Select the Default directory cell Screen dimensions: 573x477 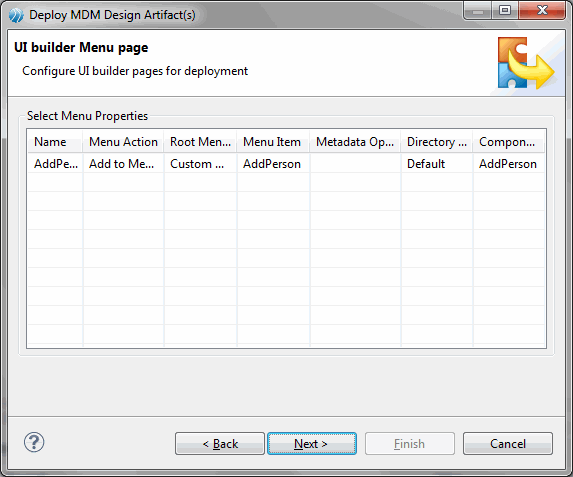click(x=437, y=164)
